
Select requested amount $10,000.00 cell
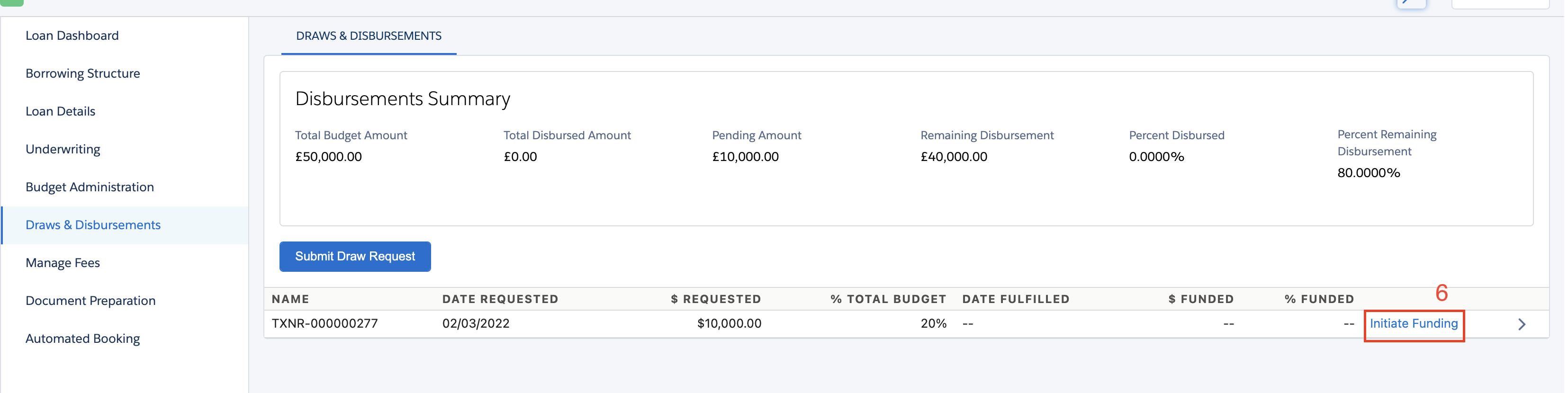tap(729, 324)
